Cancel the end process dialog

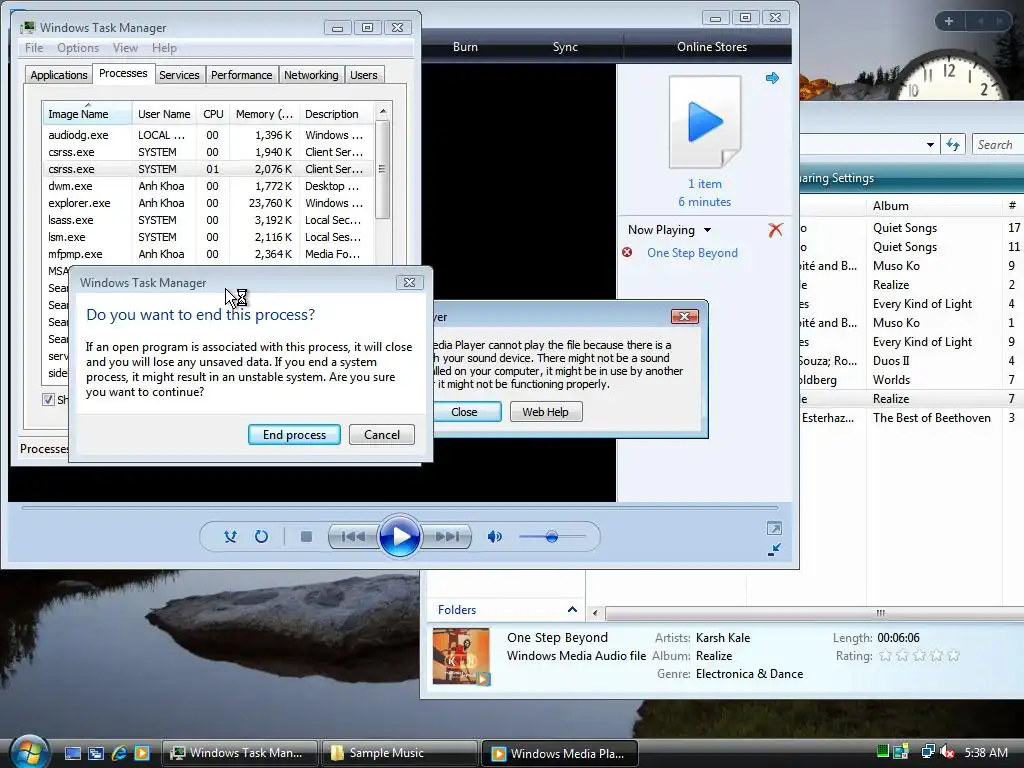click(381, 435)
